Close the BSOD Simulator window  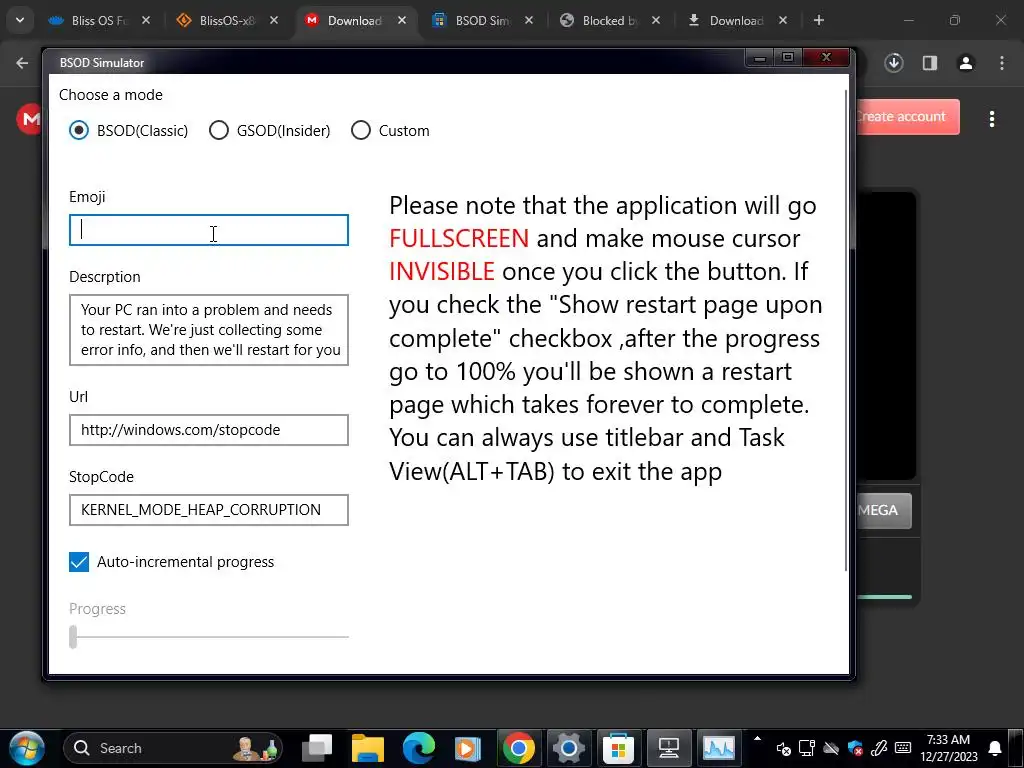826,57
